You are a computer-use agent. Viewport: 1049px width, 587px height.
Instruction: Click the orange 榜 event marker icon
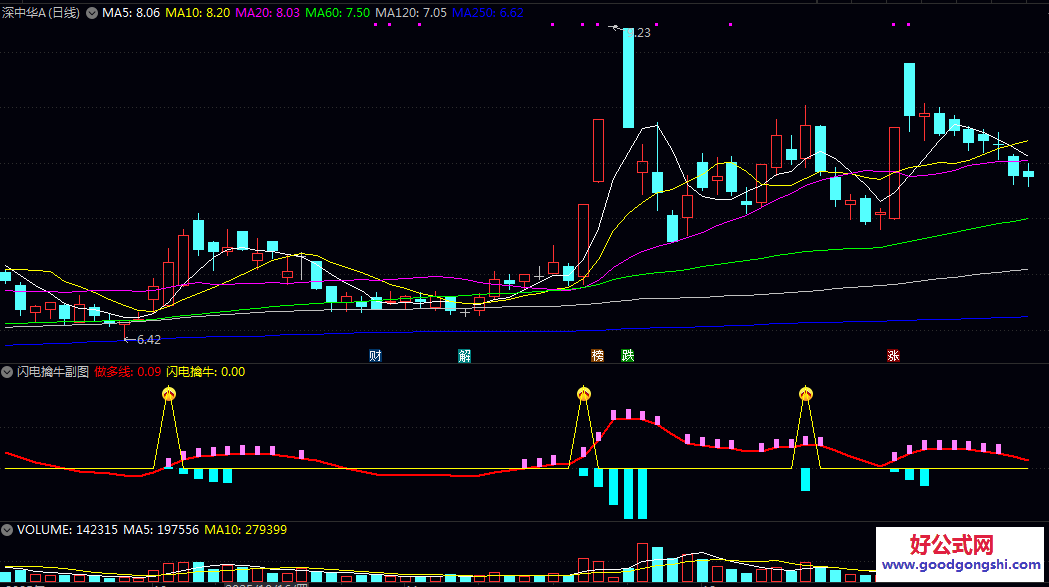point(597,355)
